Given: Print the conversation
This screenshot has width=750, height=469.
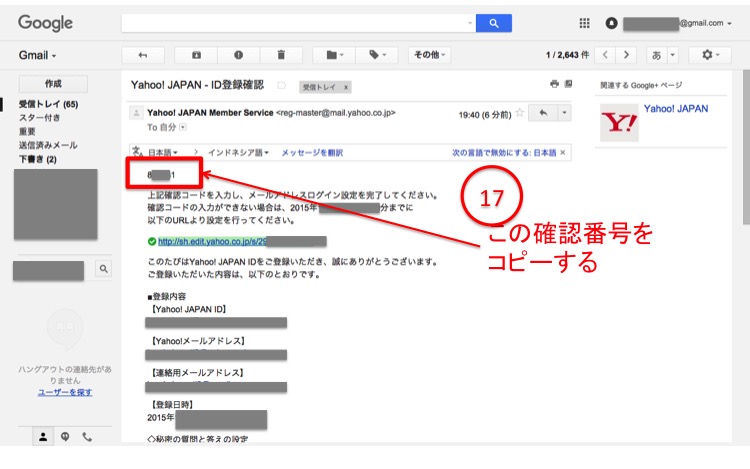Looking at the screenshot, I should pyautogui.click(x=554, y=84).
